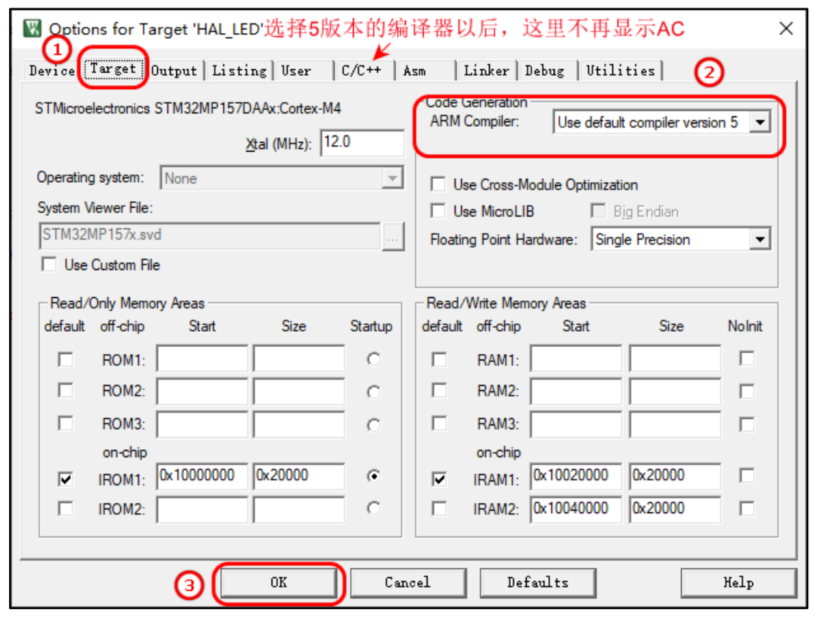Switch to the Debug tab
Screen dimensions: 821x618
(x=545, y=71)
